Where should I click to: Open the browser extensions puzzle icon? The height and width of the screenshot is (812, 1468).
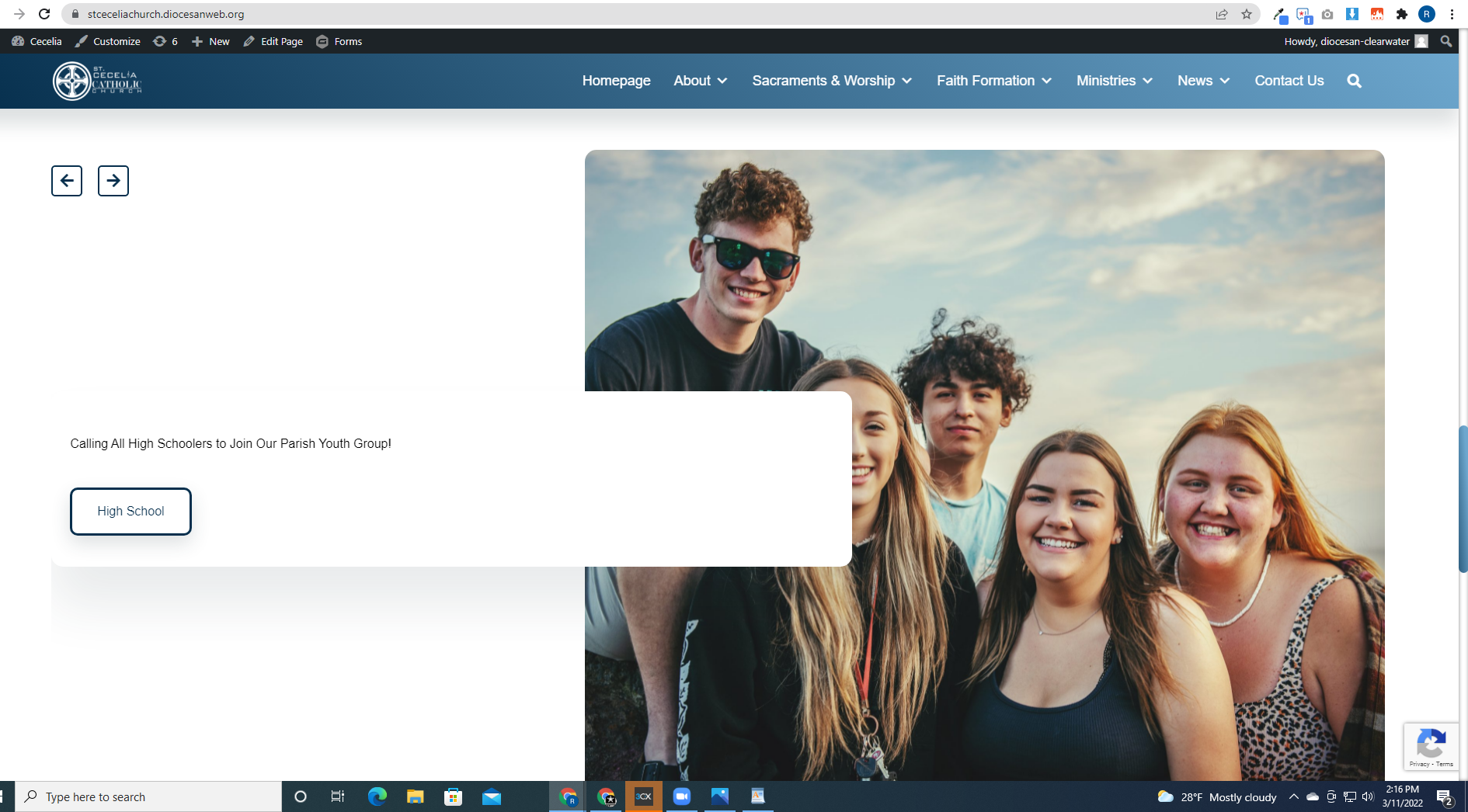pyautogui.click(x=1402, y=14)
